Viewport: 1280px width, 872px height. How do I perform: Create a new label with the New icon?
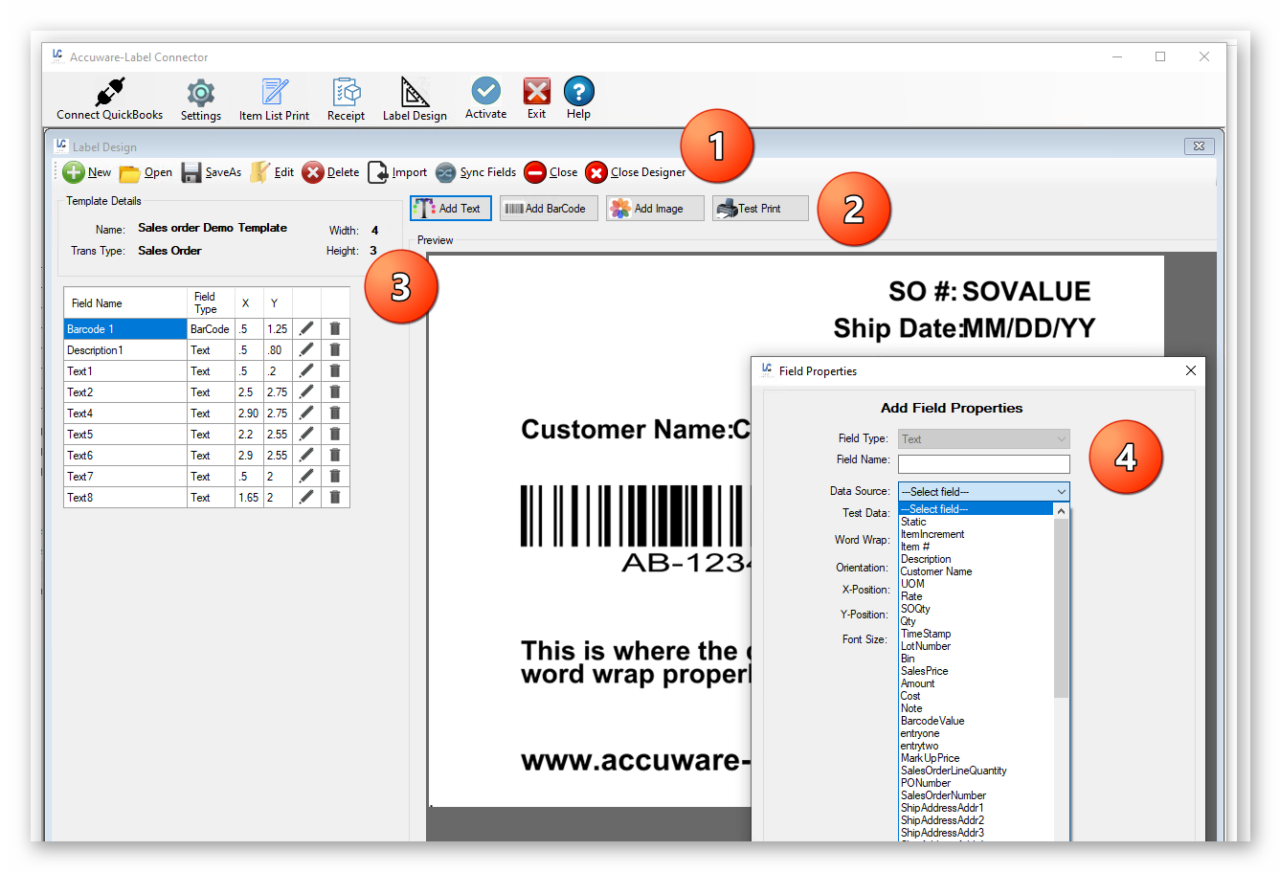(x=86, y=172)
